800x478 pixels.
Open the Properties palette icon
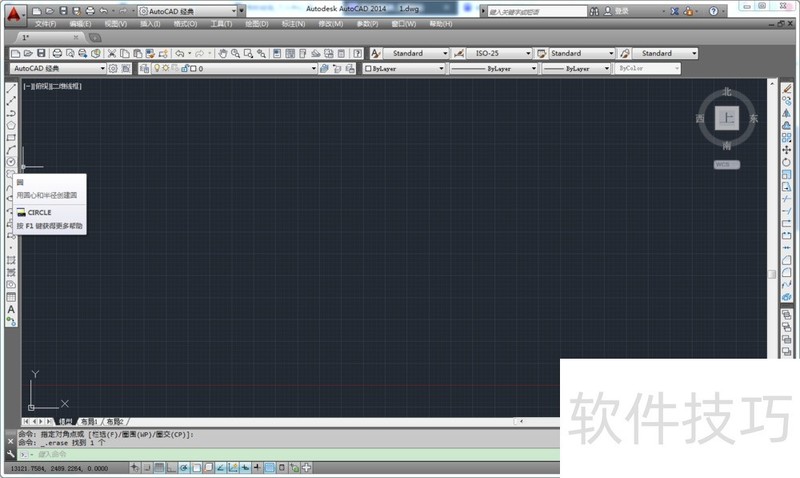(x=277, y=53)
